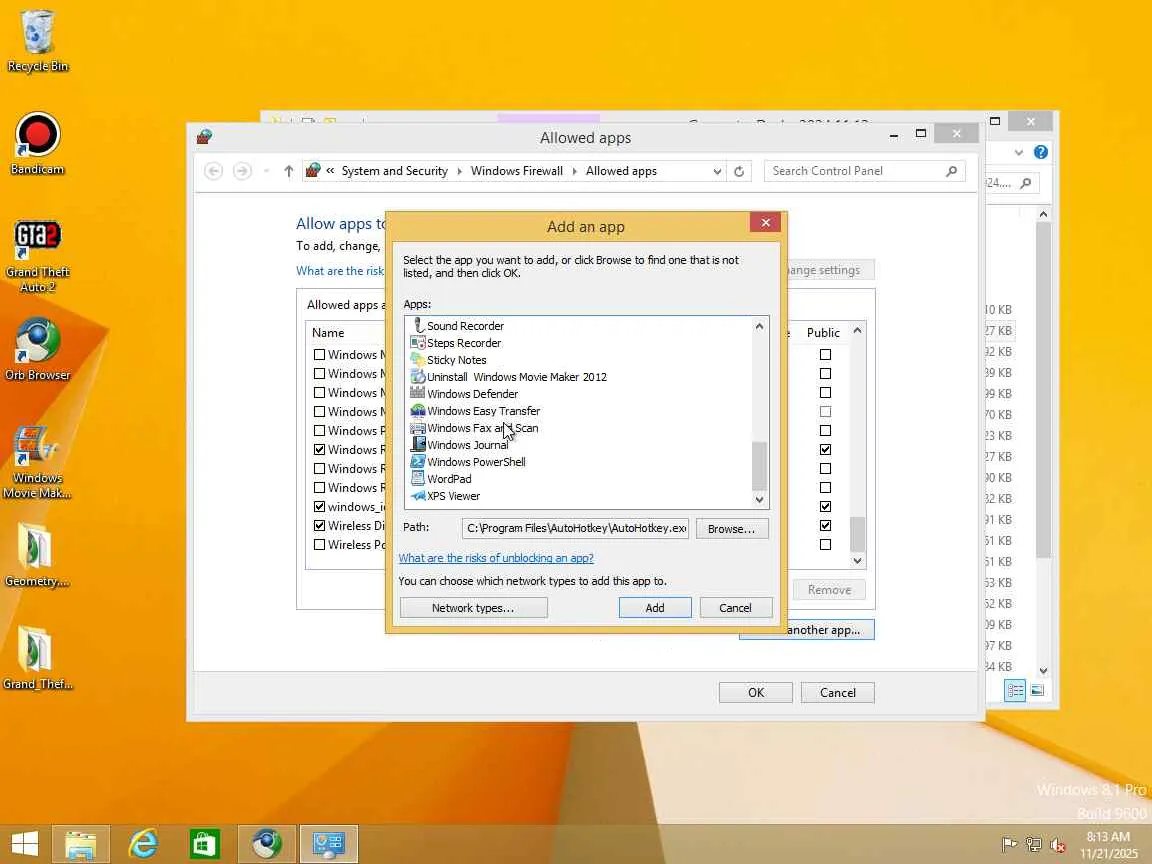1152x864 pixels.
Task: Cancel the Add an app dialog
Action: [735, 608]
